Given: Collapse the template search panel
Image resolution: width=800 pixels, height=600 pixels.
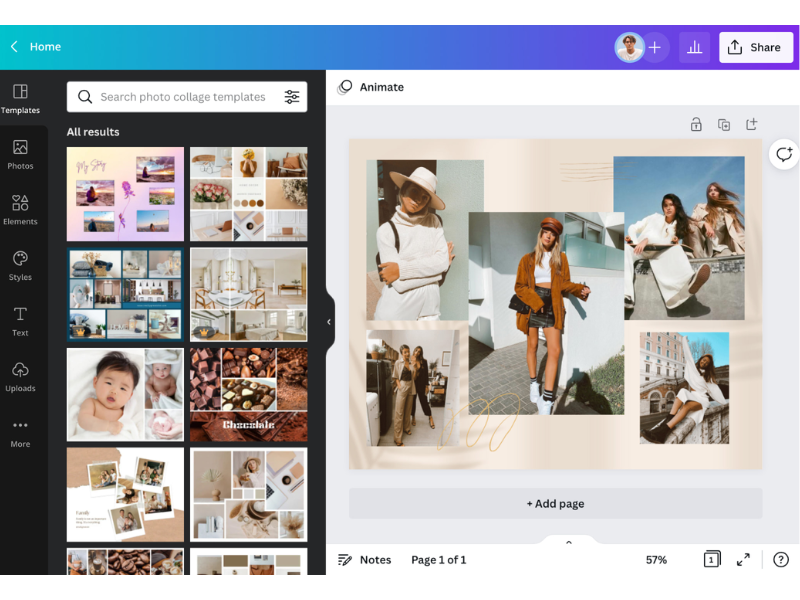Looking at the screenshot, I should [x=329, y=322].
